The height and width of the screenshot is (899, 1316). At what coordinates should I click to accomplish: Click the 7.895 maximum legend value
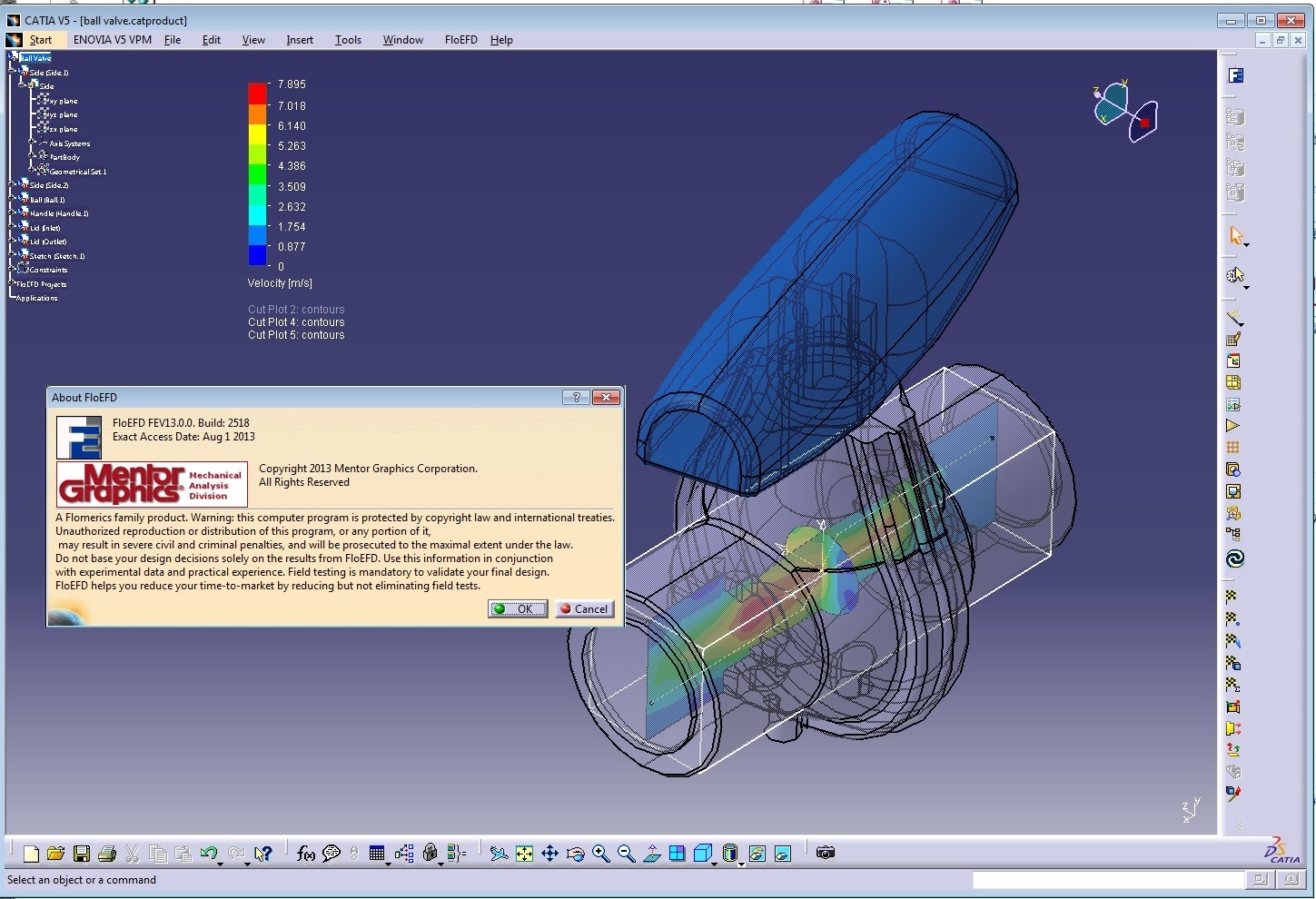292,84
